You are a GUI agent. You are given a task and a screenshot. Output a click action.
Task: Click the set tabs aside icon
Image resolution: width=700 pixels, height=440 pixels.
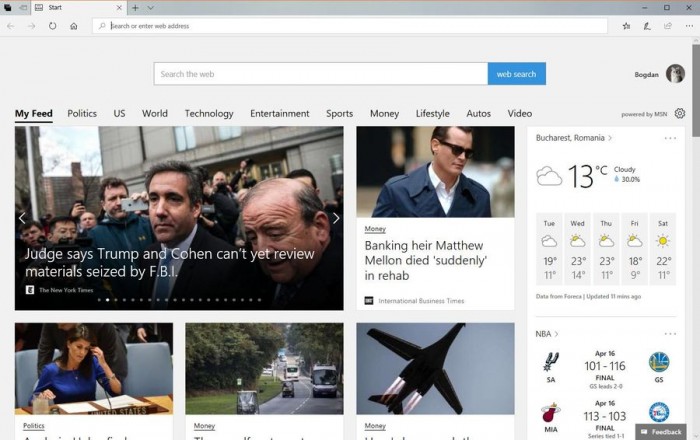tap(23, 8)
